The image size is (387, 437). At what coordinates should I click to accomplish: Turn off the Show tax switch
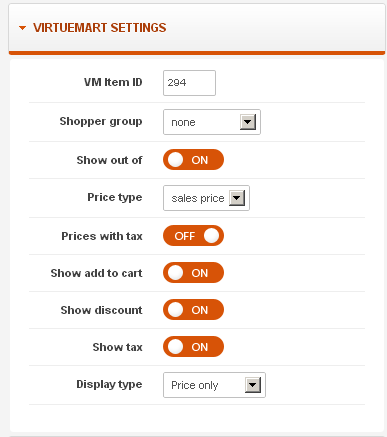tap(193, 347)
